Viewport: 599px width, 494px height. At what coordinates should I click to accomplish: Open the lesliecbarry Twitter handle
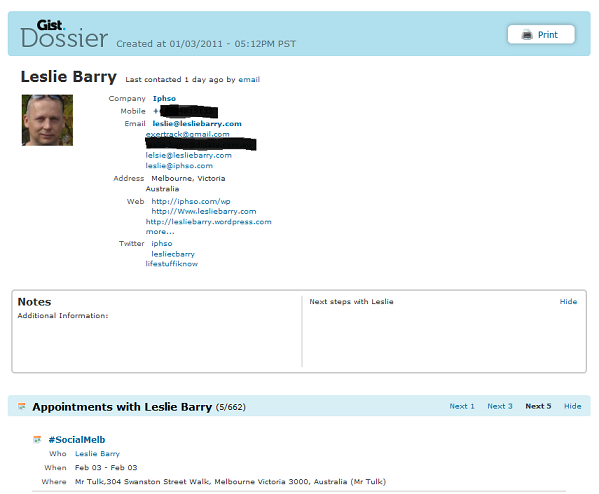(x=173, y=254)
